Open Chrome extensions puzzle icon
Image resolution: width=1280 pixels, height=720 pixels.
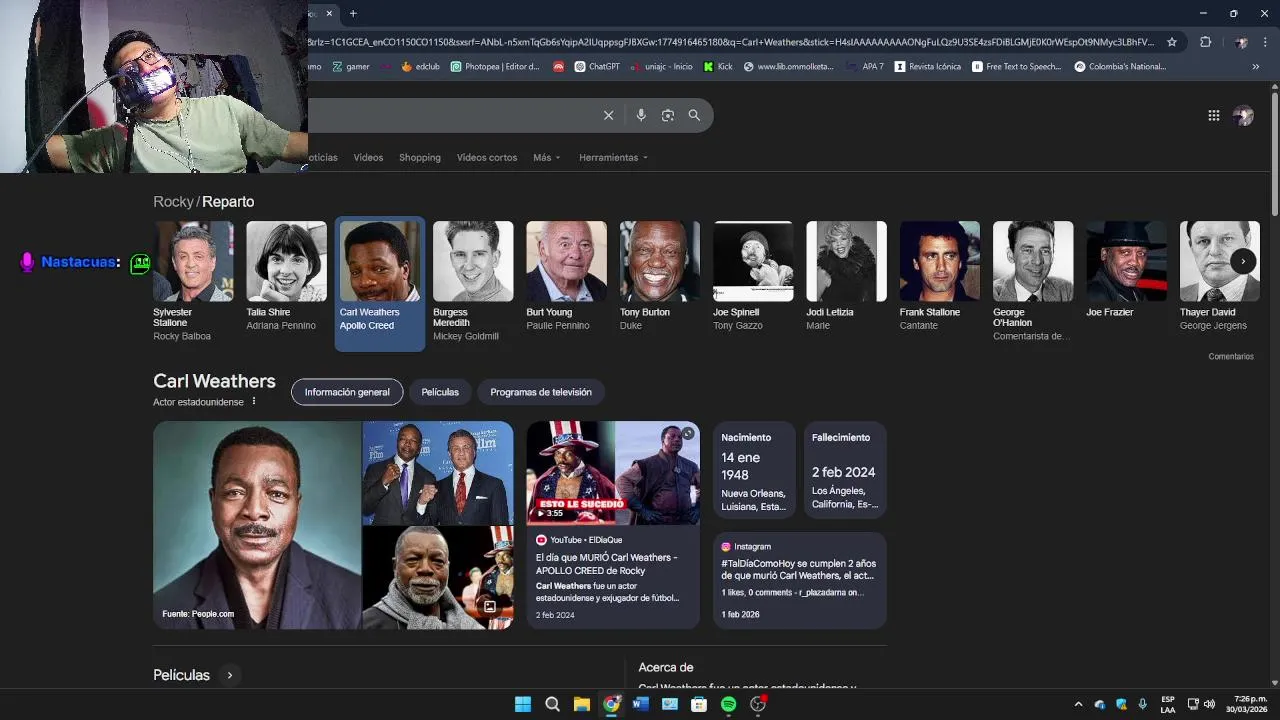pos(1205,42)
